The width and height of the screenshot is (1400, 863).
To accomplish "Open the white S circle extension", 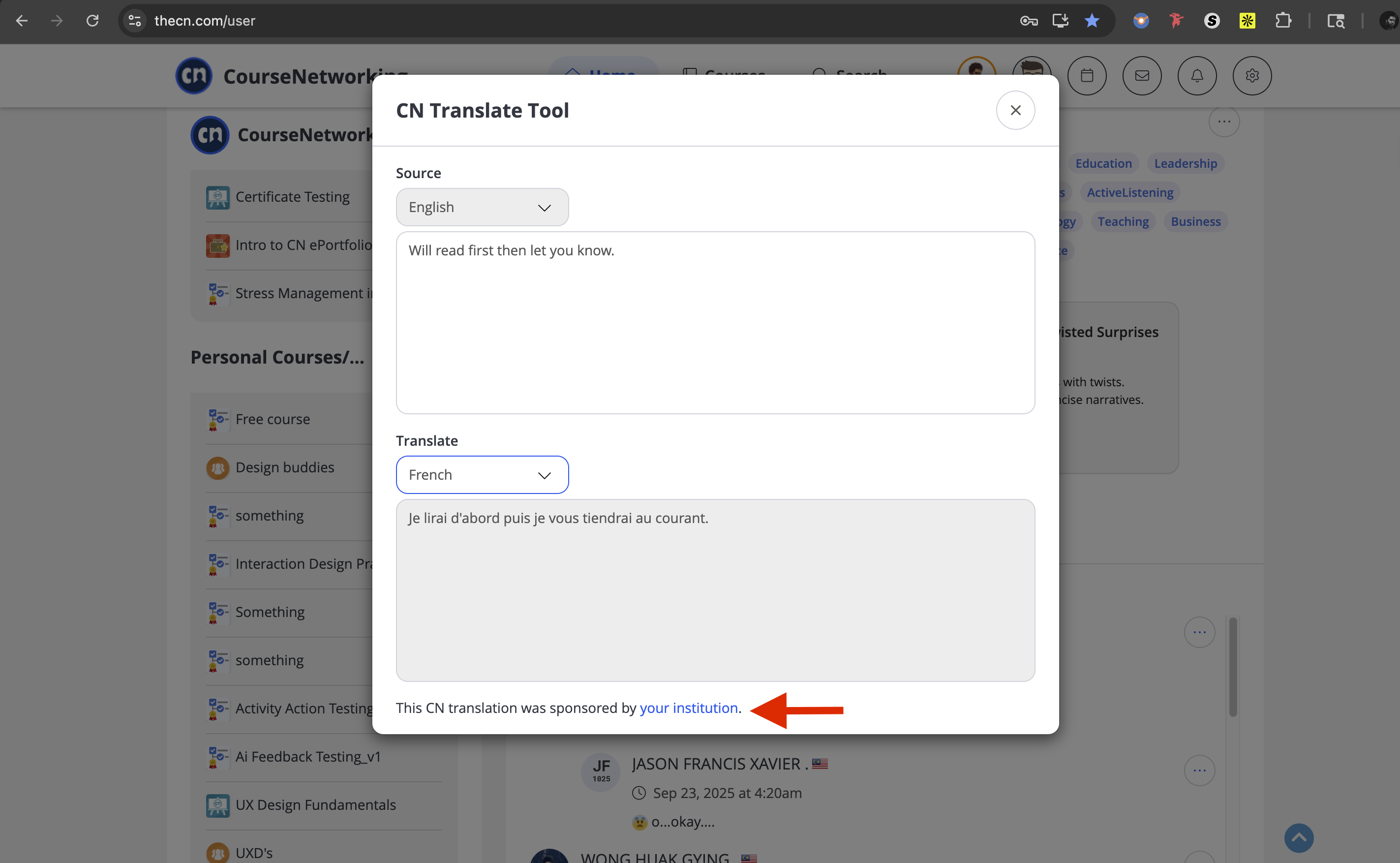I will coord(1212,21).
